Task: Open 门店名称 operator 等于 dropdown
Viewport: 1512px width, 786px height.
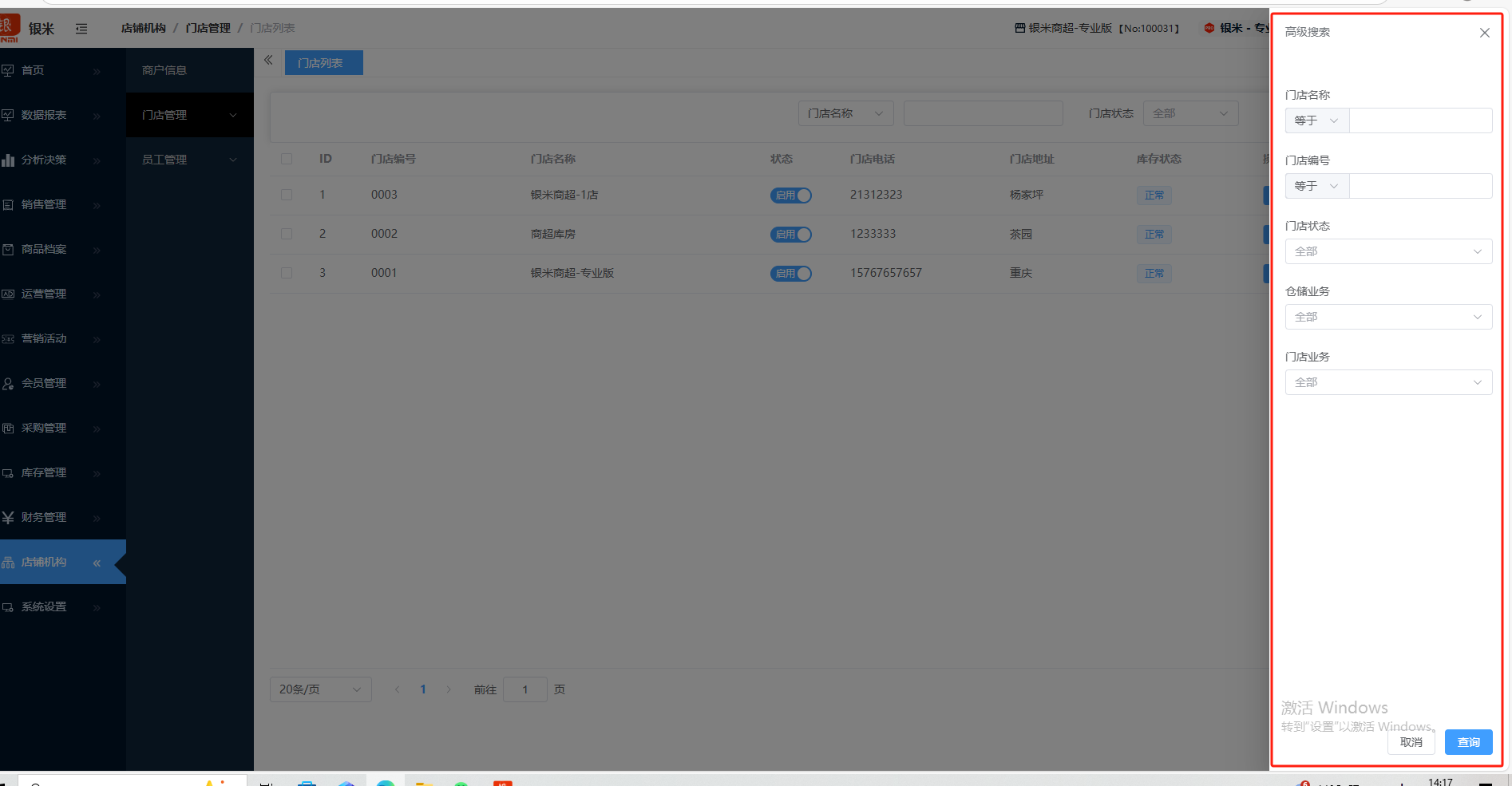Action: (x=1316, y=120)
